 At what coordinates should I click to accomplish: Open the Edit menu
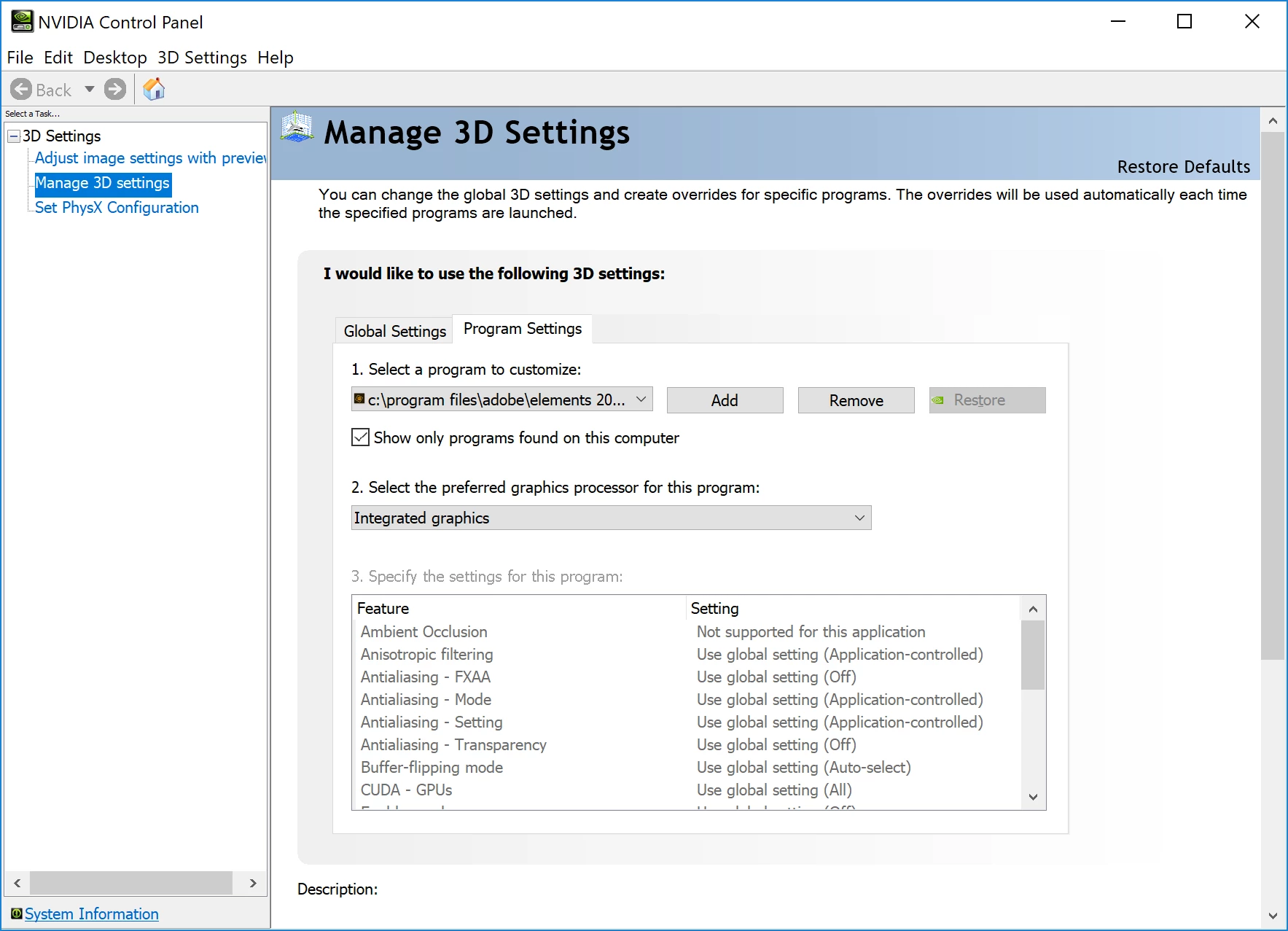(x=58, y=58)
